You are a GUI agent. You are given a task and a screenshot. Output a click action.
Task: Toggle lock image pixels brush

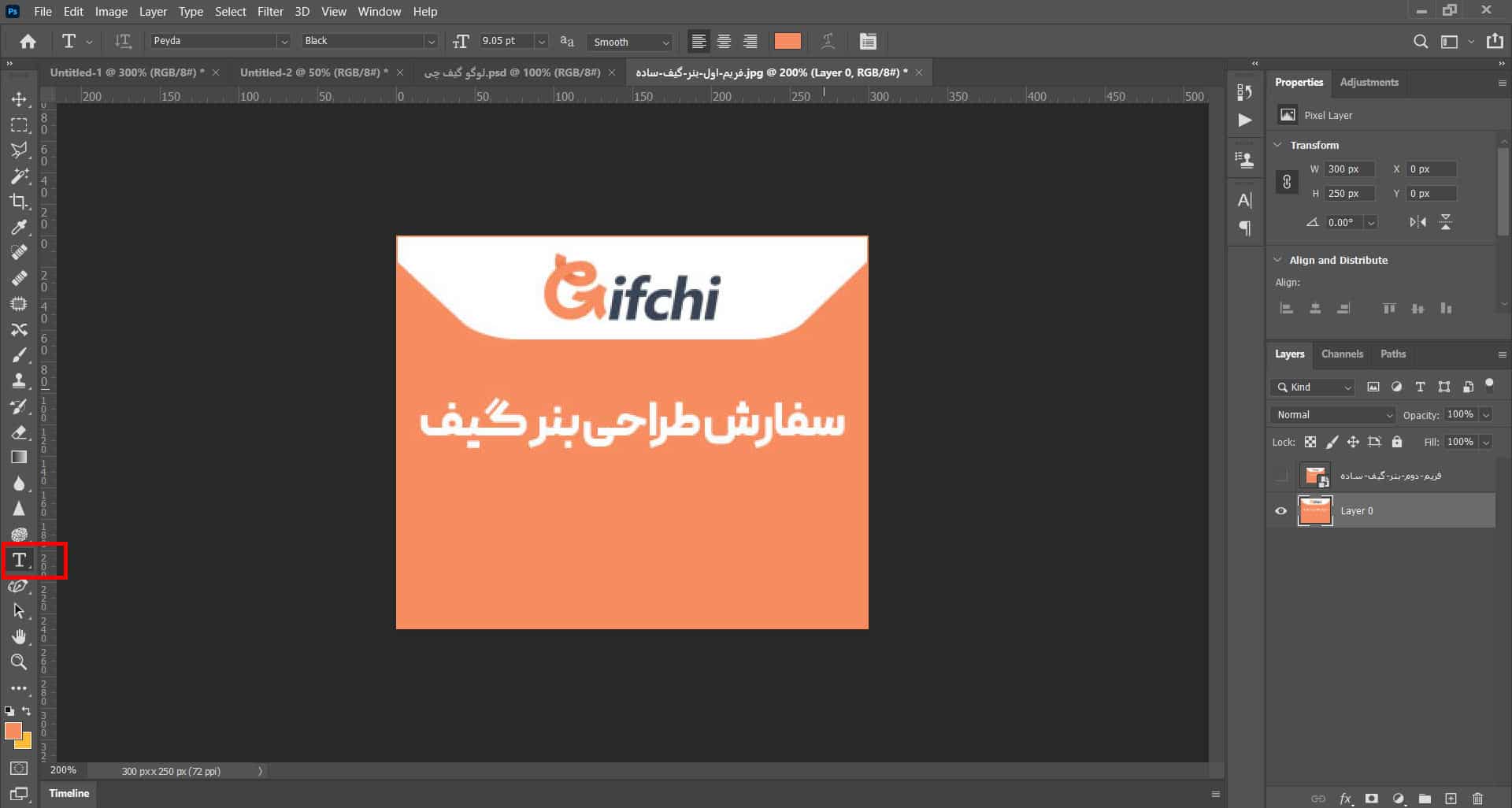1332,442
